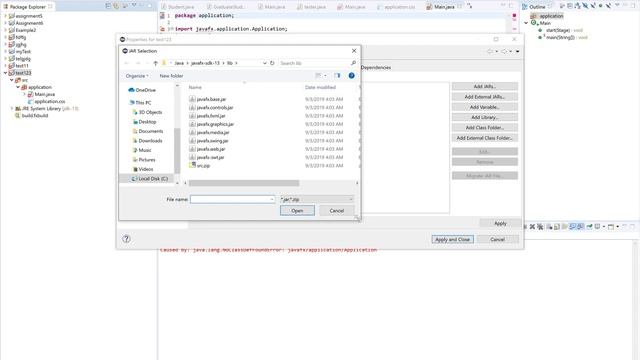Open the File name history dropdown arrow

272,199
